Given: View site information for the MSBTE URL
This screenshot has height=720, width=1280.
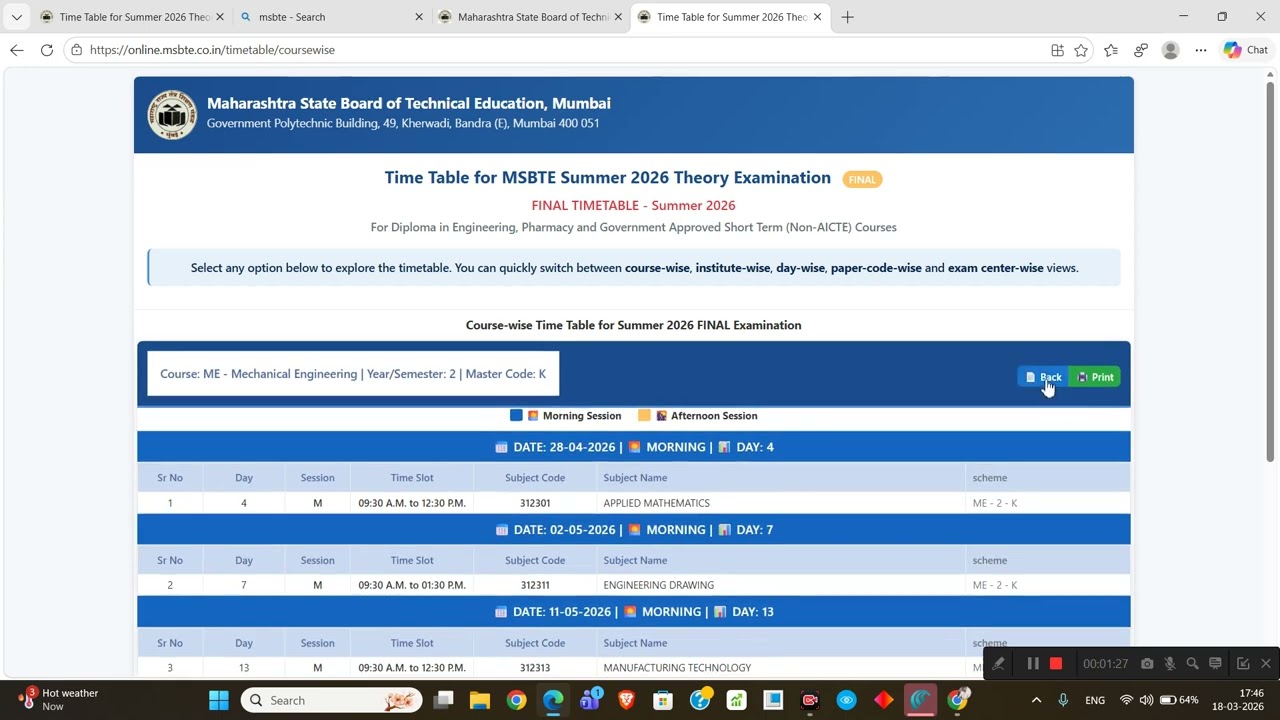Looking at the screenshot, I should [76, 50].
